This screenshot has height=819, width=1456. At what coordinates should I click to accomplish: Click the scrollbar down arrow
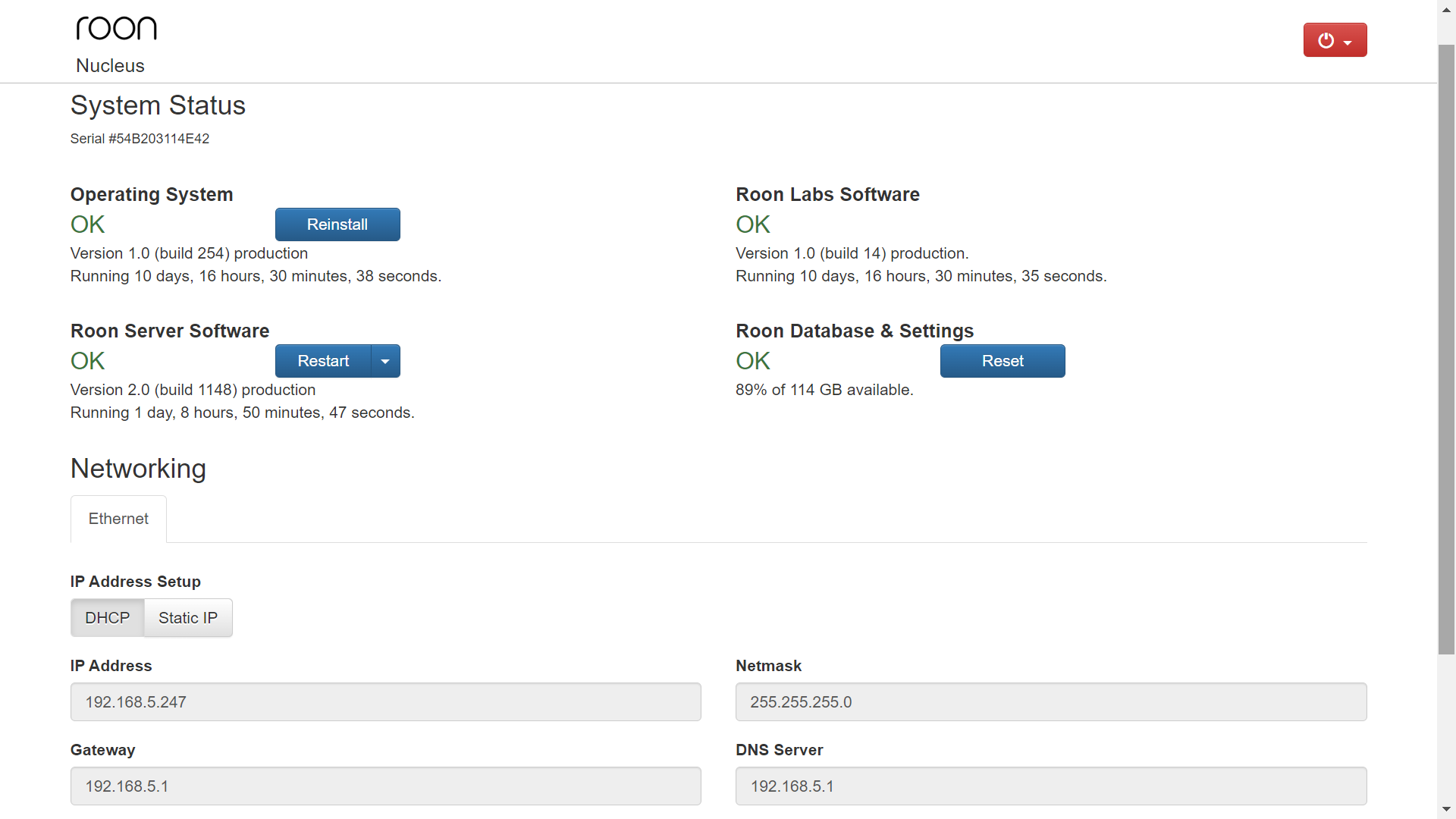click(1446, 810)
